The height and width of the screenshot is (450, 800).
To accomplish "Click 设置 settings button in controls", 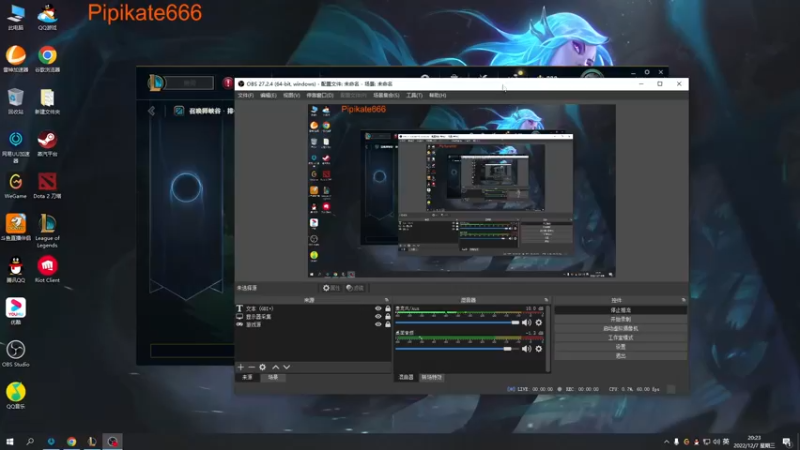I will tap(620, 347).
